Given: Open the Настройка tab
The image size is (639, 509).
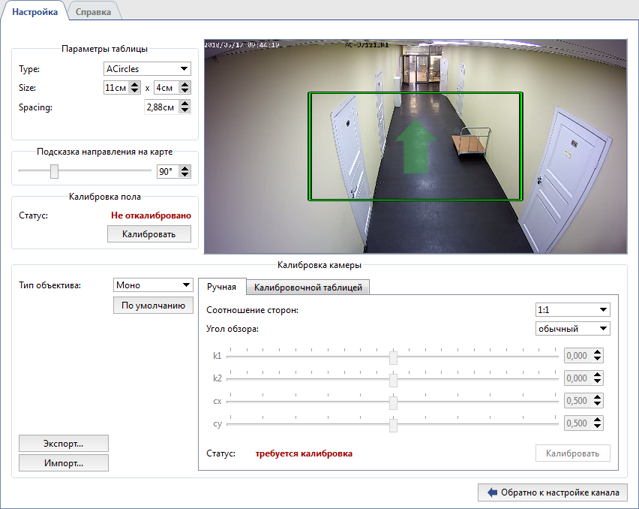Looking at the screenshot, I should pos(35,11).
